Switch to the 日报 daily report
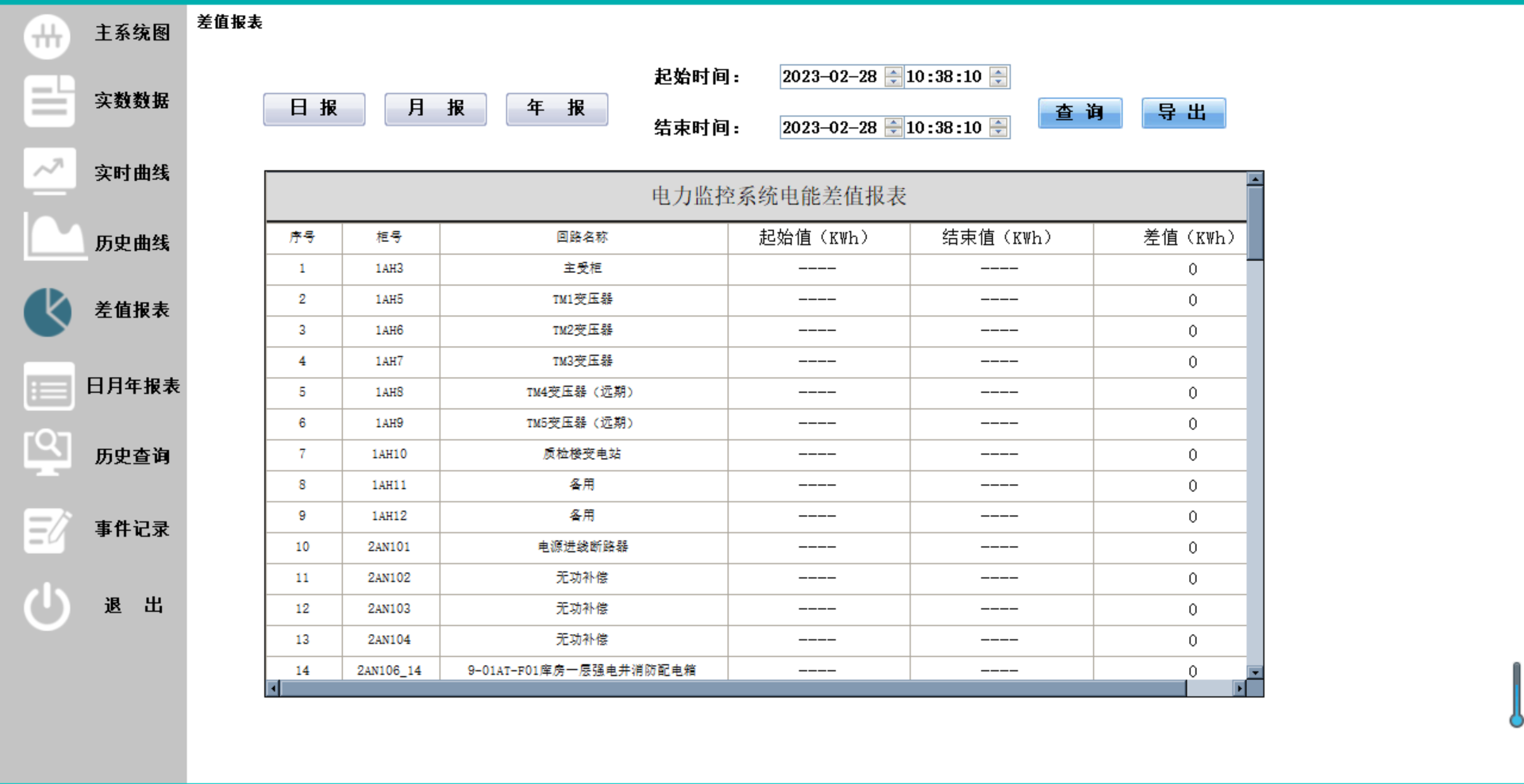The image size is (1524, 784). [x=314, y=109]
